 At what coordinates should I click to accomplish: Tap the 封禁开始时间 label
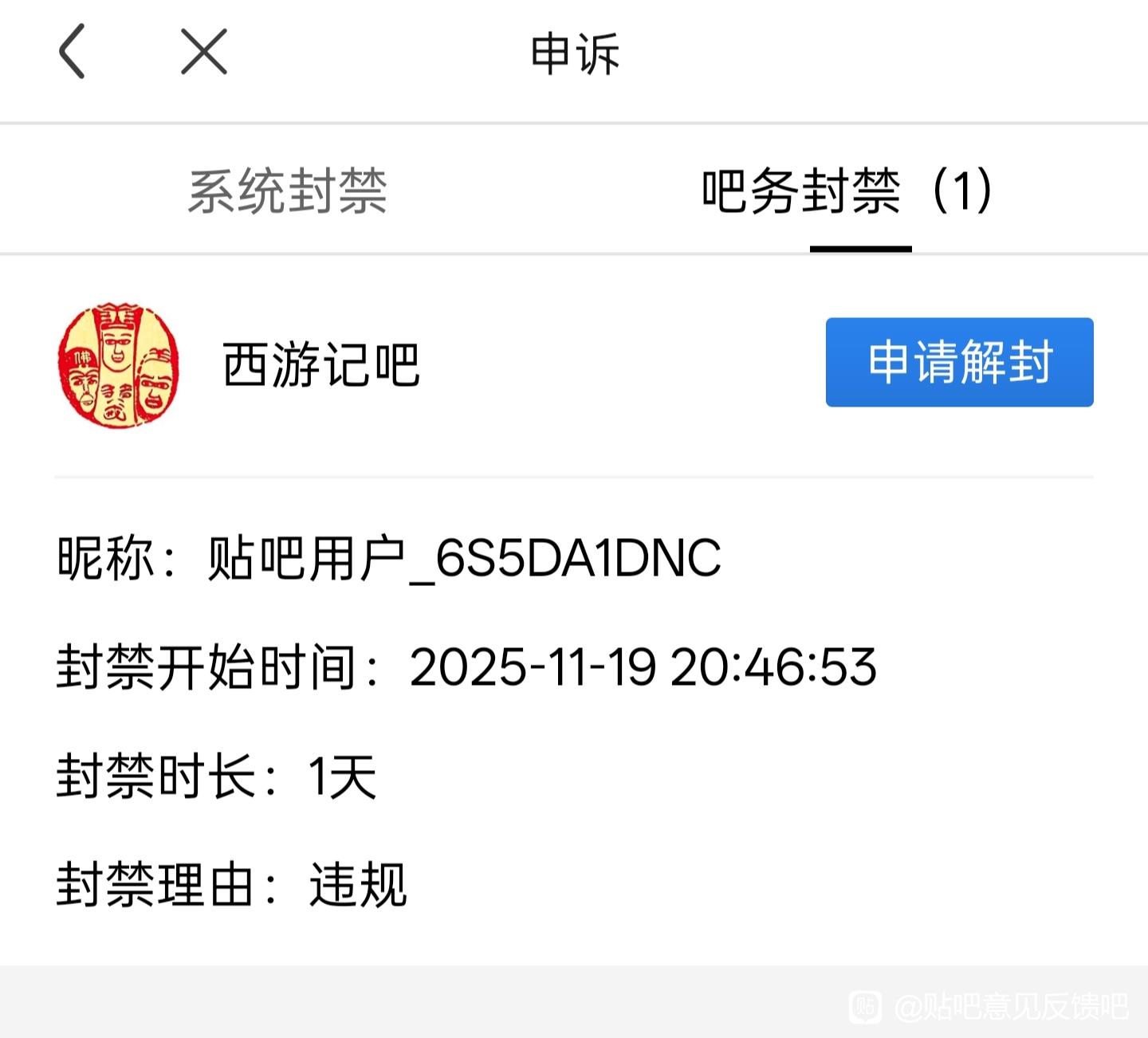pos(206,666)
